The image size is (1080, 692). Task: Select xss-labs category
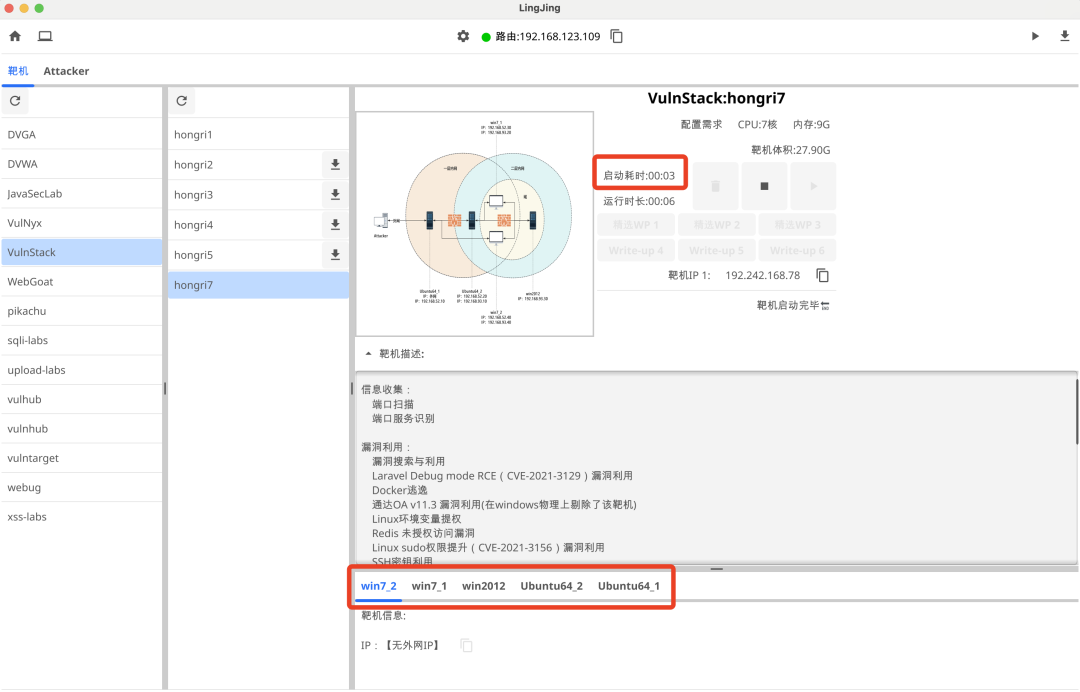pos(81,517)
